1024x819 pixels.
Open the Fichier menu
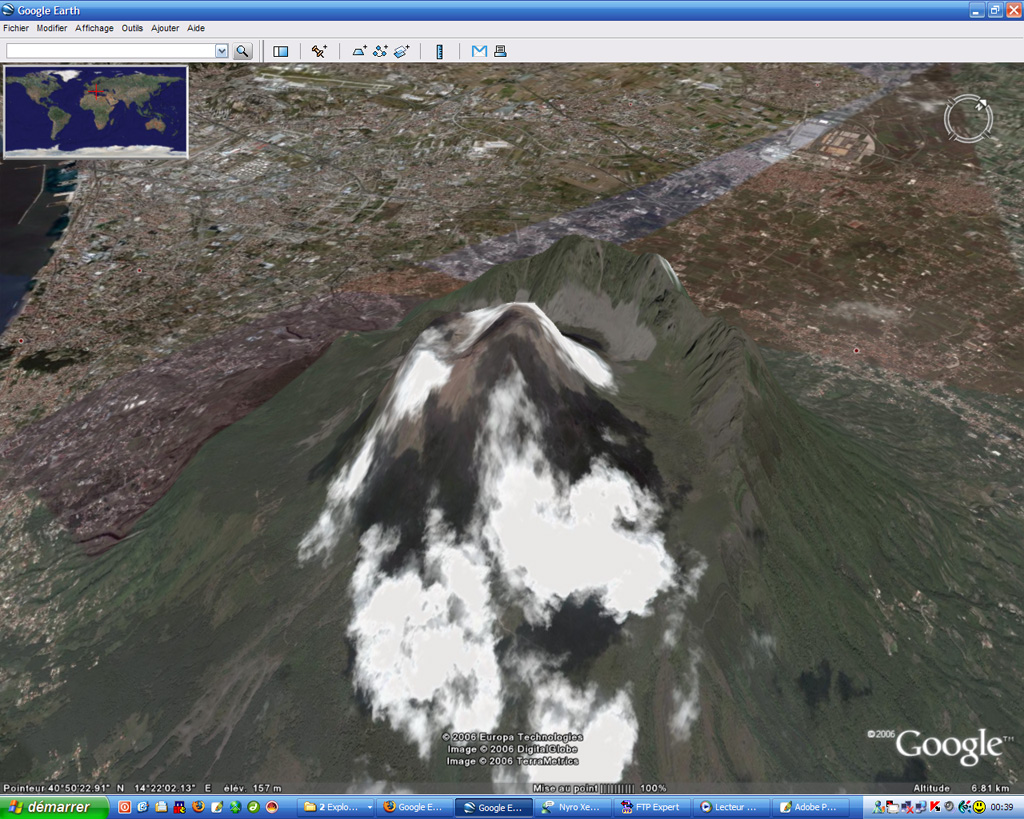click(x=16, y=28)
